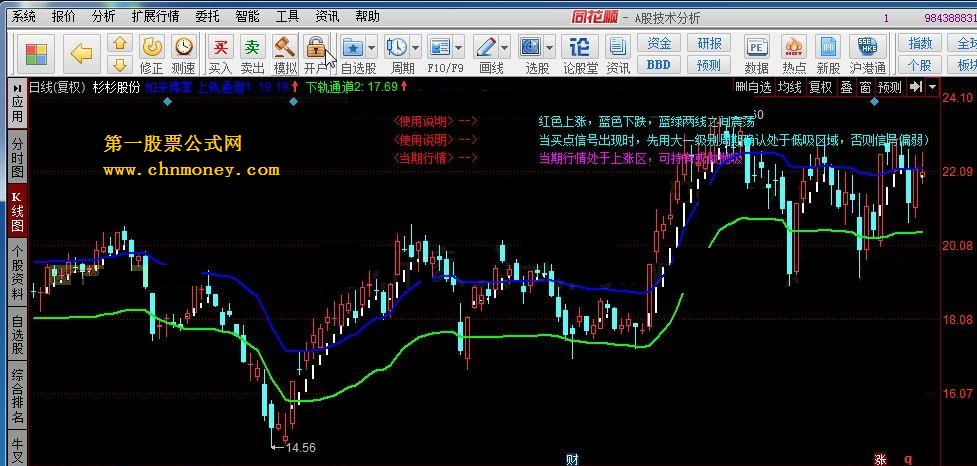Click 删自选 to remove from watchlist
The height and width of the screenshot is (466, 977).
point(755,87)
